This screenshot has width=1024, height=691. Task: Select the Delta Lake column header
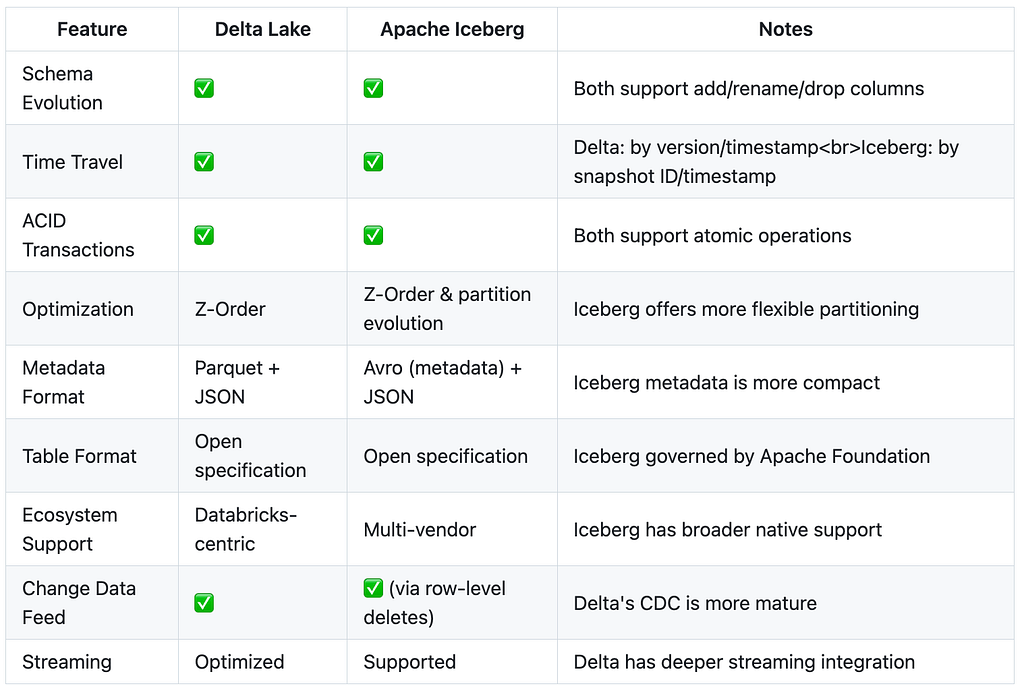coord(263,29)
